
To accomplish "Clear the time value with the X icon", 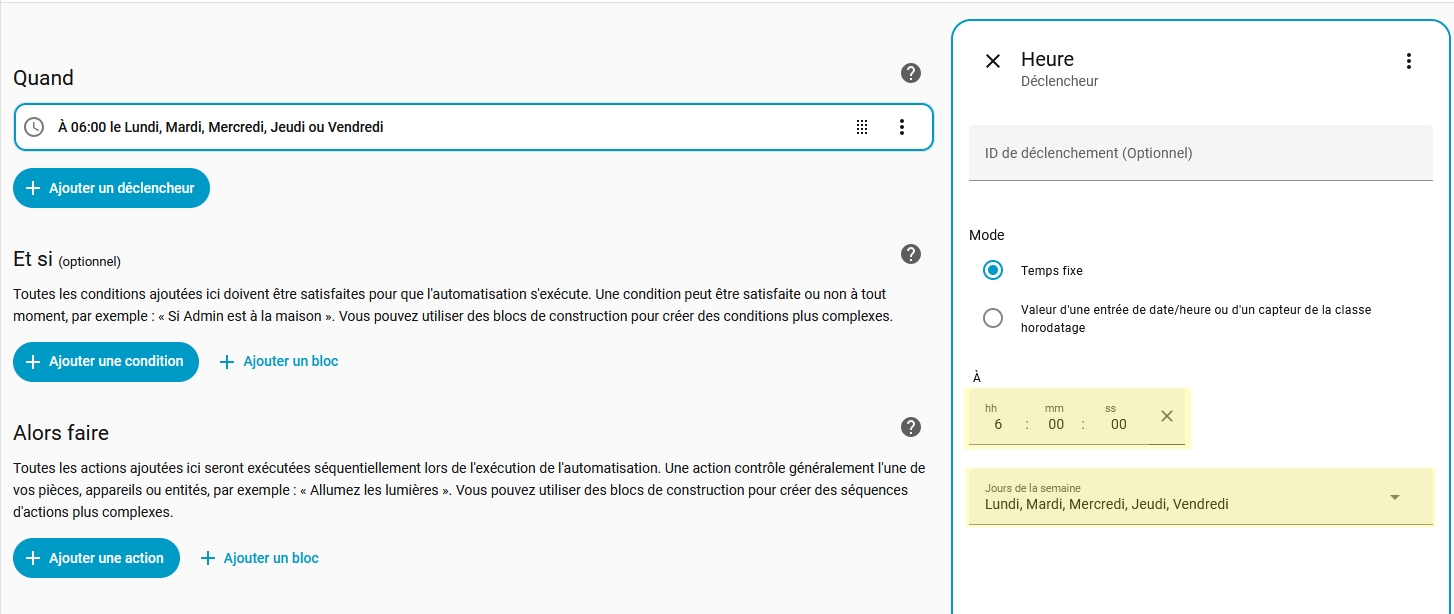I will [x=1166, y=416].
